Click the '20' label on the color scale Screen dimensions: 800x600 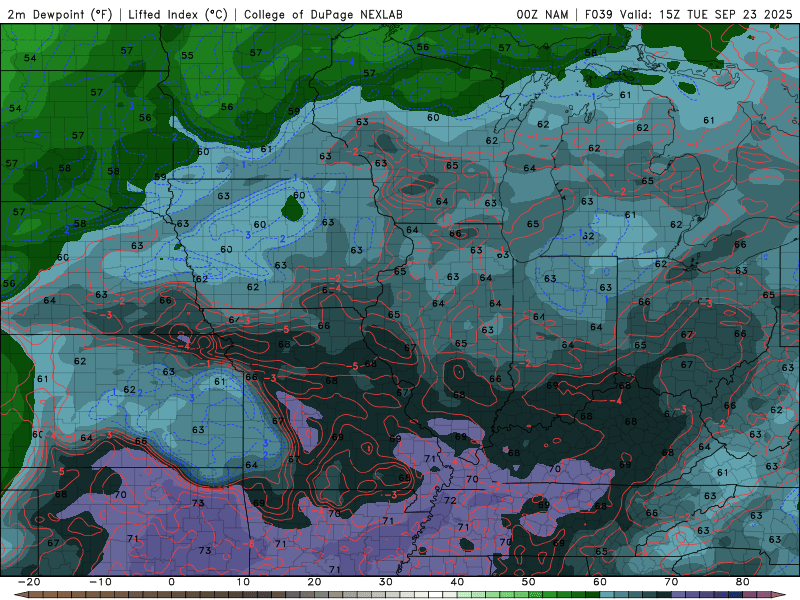click(314, 582)
